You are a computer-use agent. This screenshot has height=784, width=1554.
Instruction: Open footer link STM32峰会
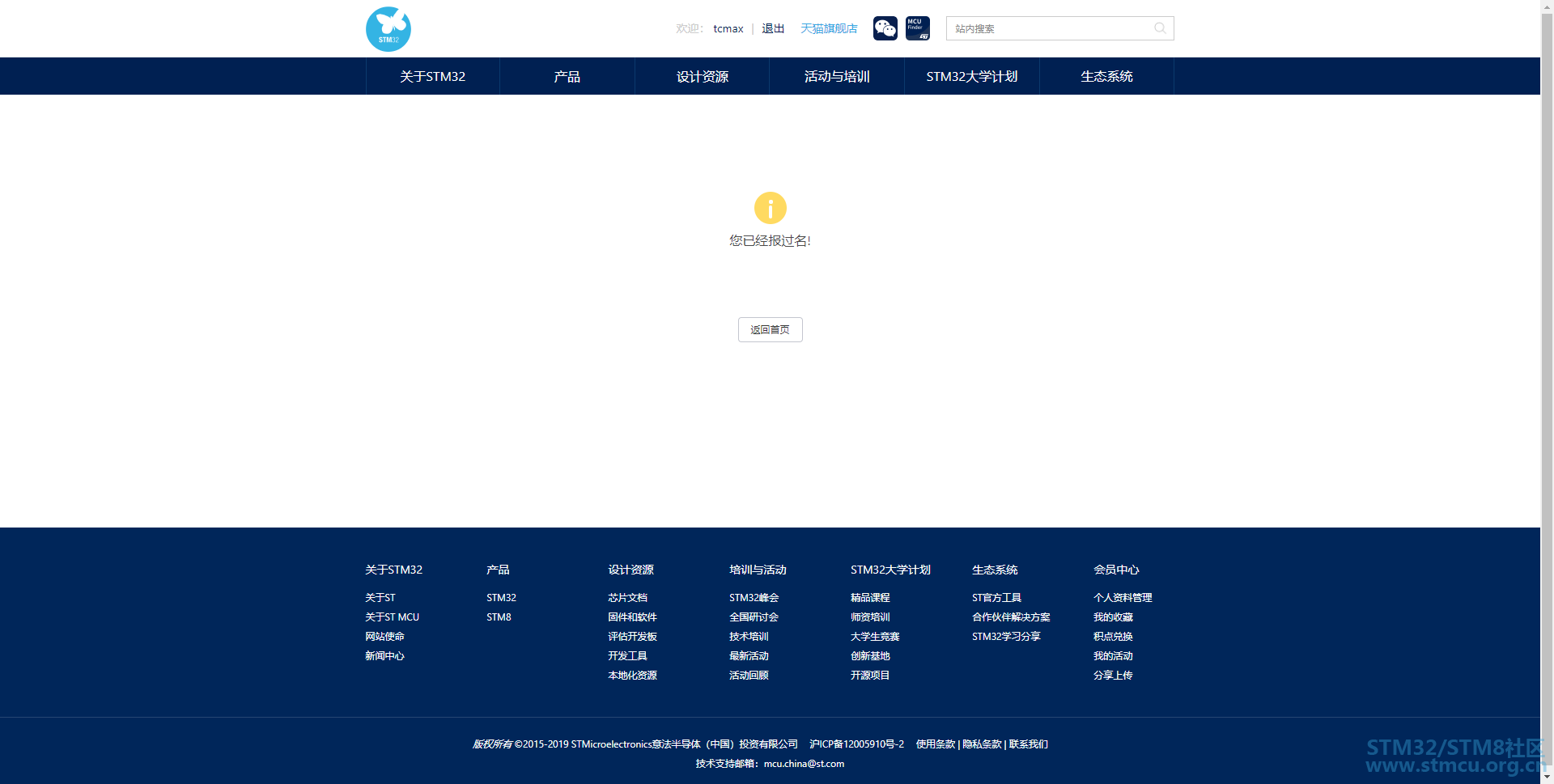tap(754, 598)
